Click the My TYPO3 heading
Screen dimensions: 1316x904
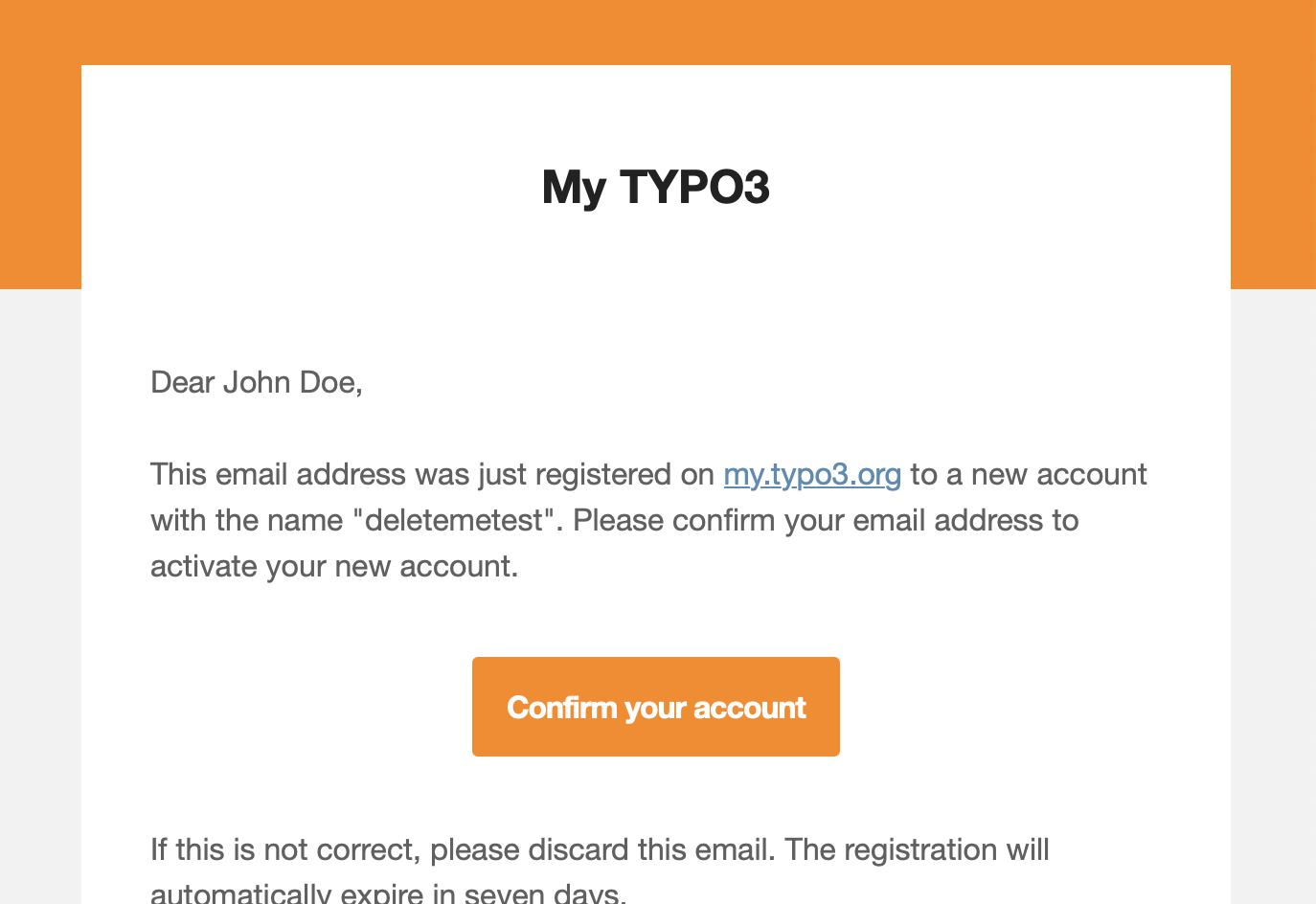(x=655, y=187)
